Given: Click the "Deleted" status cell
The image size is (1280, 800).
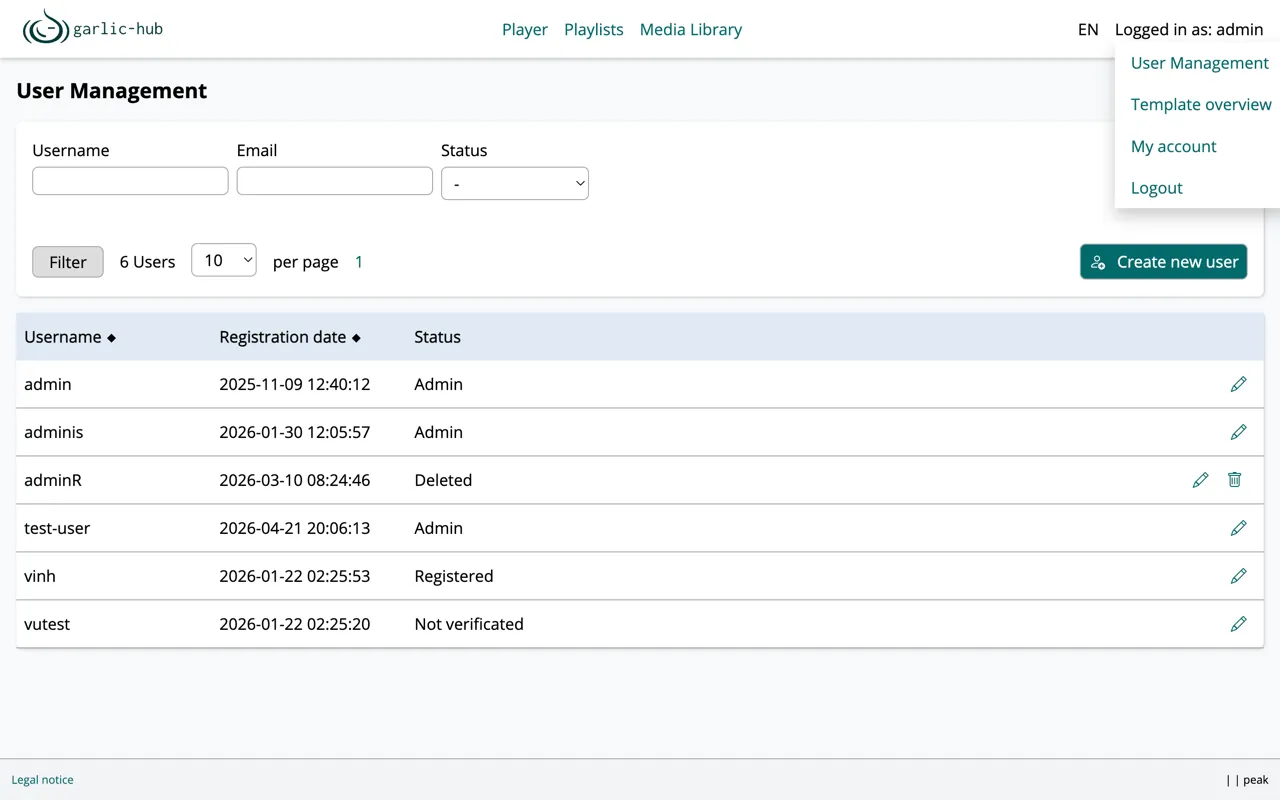Looking at the screenshot, I should (443, 480).
